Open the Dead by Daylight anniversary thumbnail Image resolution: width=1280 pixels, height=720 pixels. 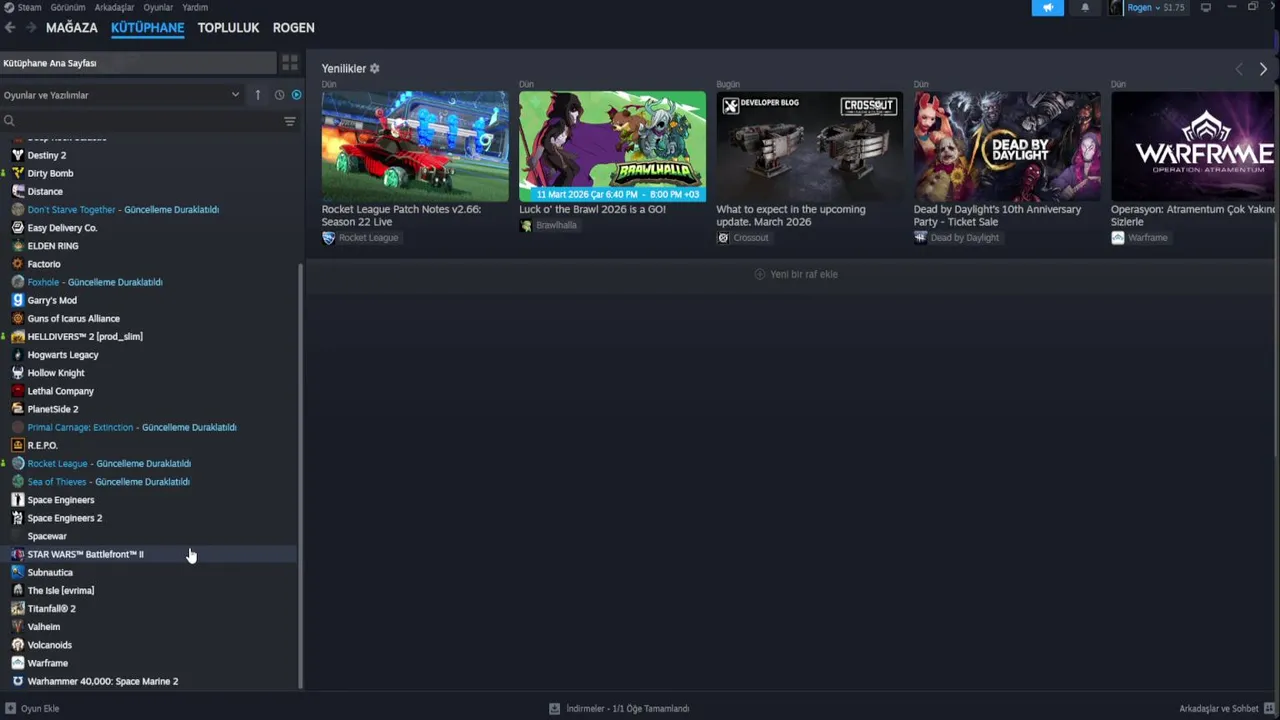tap(1007, 146)
